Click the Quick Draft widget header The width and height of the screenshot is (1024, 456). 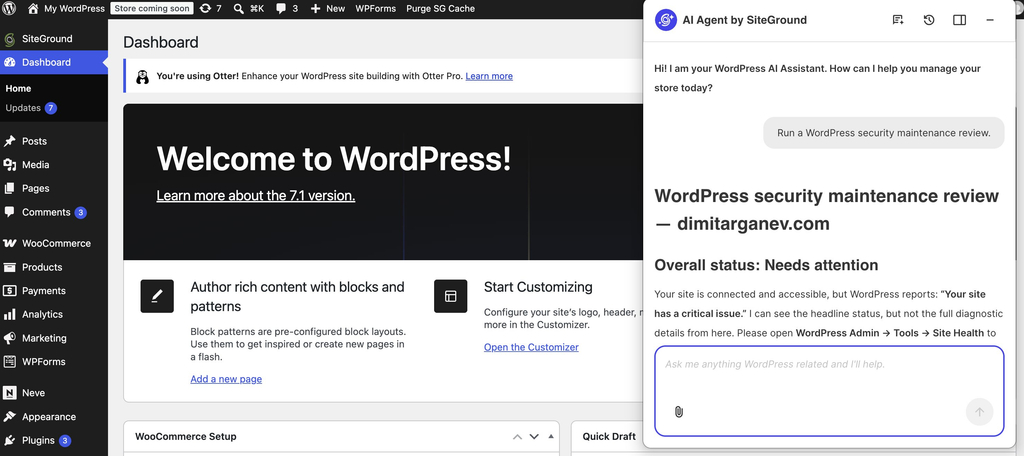click(609, 436)
